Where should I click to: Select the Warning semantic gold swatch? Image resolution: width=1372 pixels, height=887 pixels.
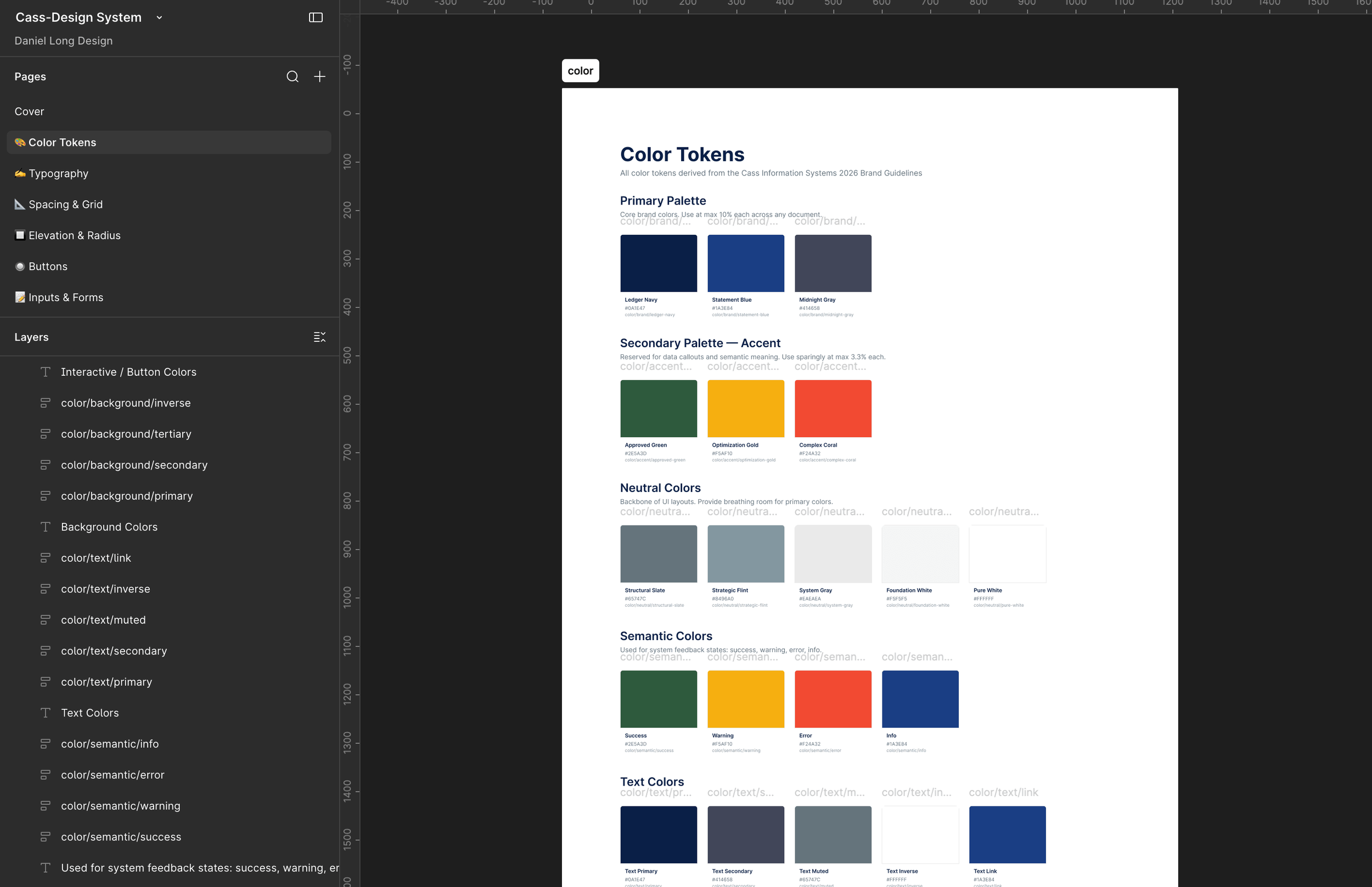point(746,699)
